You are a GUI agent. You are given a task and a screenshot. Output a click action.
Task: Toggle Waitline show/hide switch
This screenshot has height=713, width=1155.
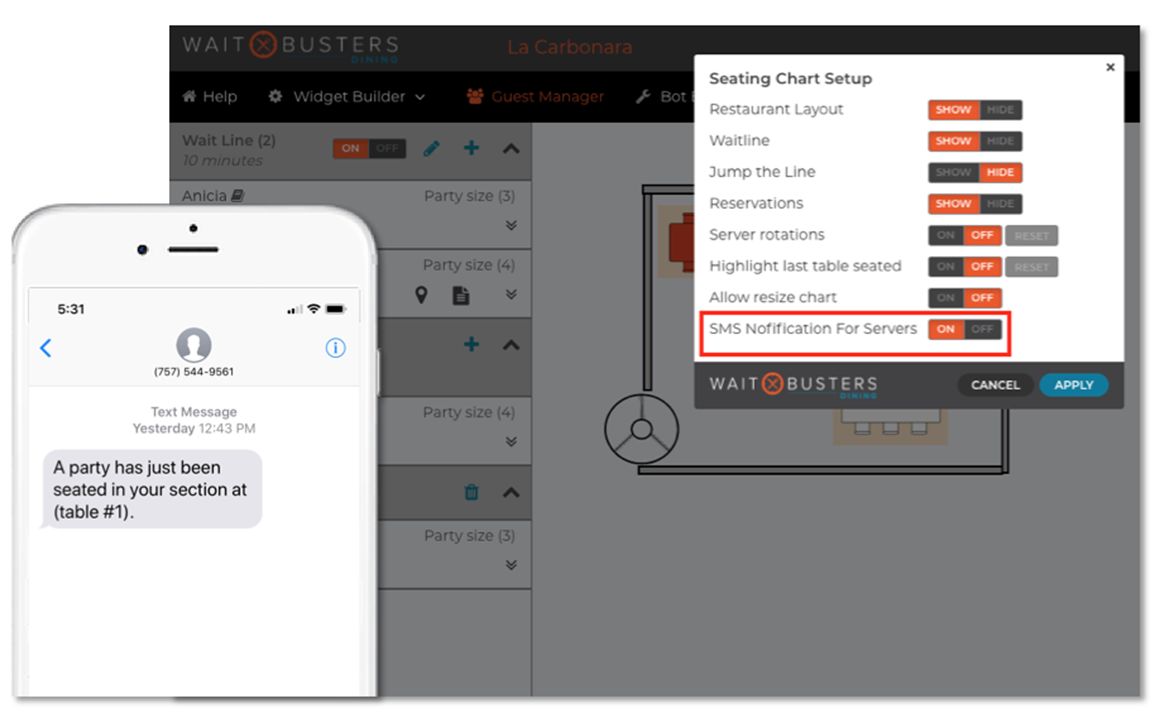coord(975,141)
